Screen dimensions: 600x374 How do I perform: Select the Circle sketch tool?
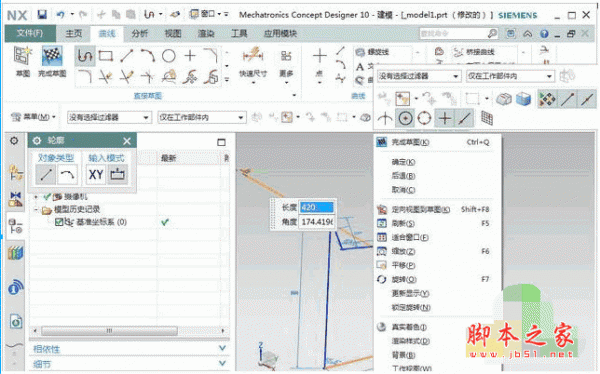tap(168, 56)
